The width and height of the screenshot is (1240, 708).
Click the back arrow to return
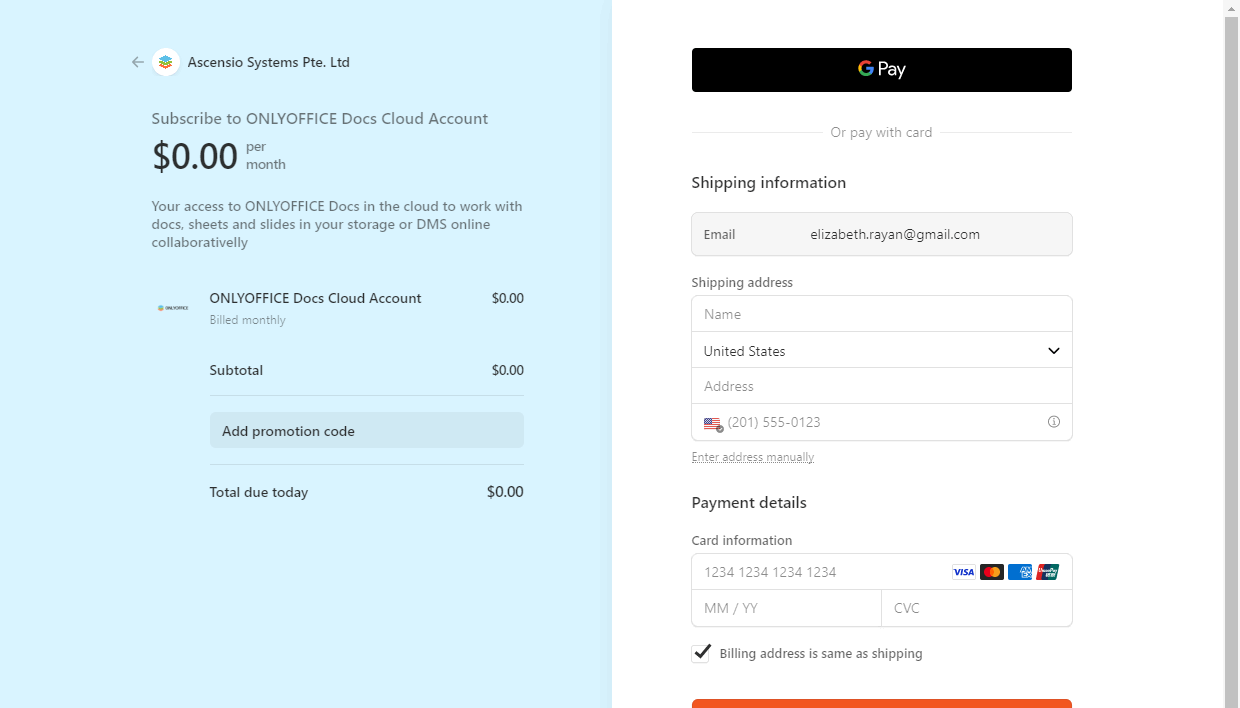pos(137,61)
